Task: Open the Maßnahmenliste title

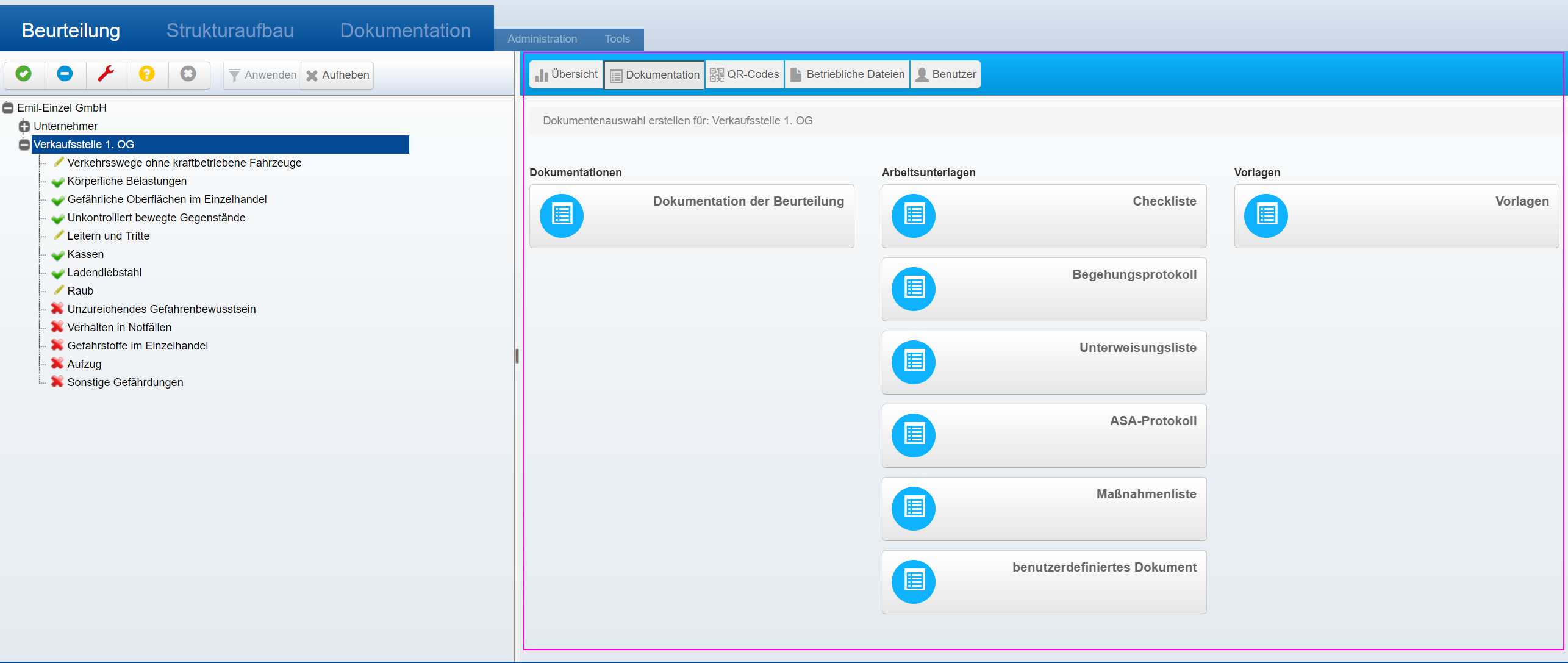Action: pyautogui.click(x=1147, y=494)
